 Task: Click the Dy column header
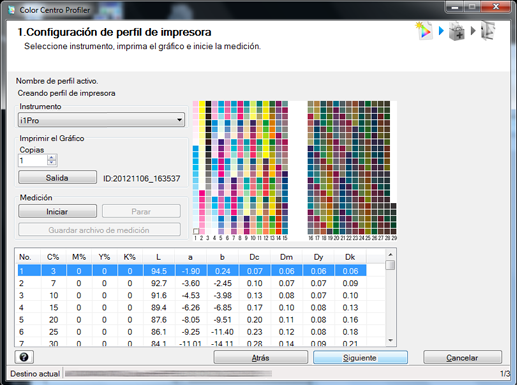tap(319, 257)
